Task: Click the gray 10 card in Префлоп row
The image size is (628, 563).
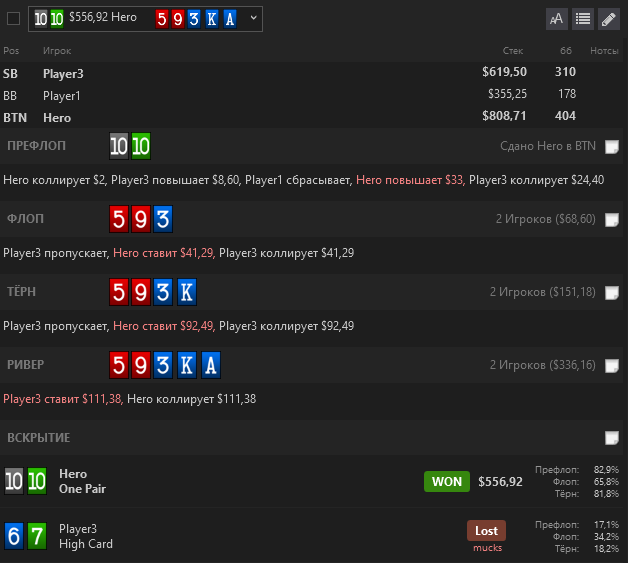Action: 119,146
